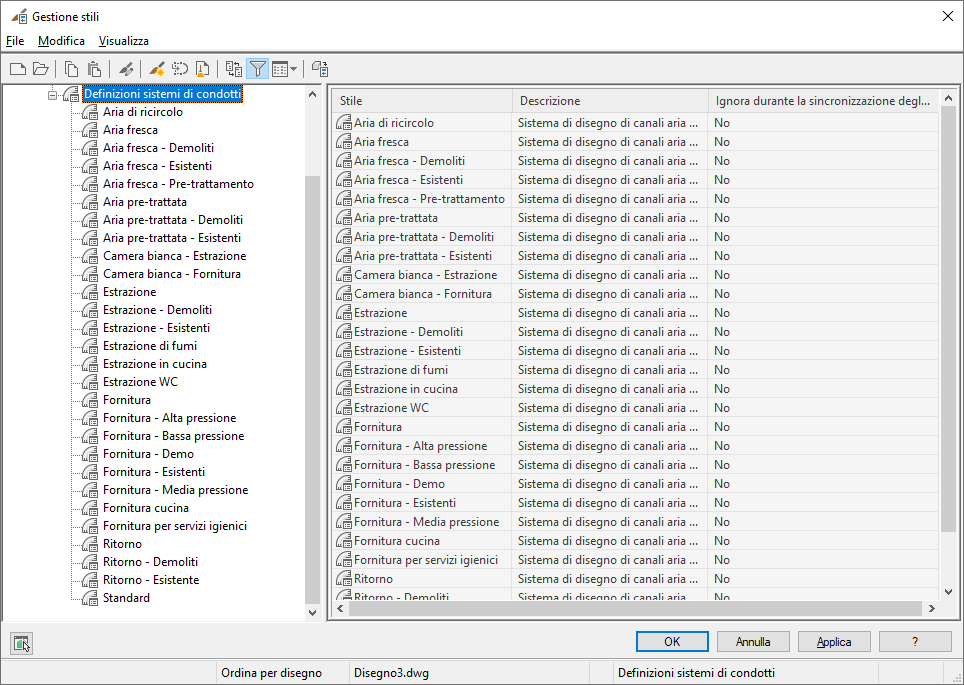Click the Edit Style brush icon
This screenshot has height=685, width=964.
[x=126, y=69]
